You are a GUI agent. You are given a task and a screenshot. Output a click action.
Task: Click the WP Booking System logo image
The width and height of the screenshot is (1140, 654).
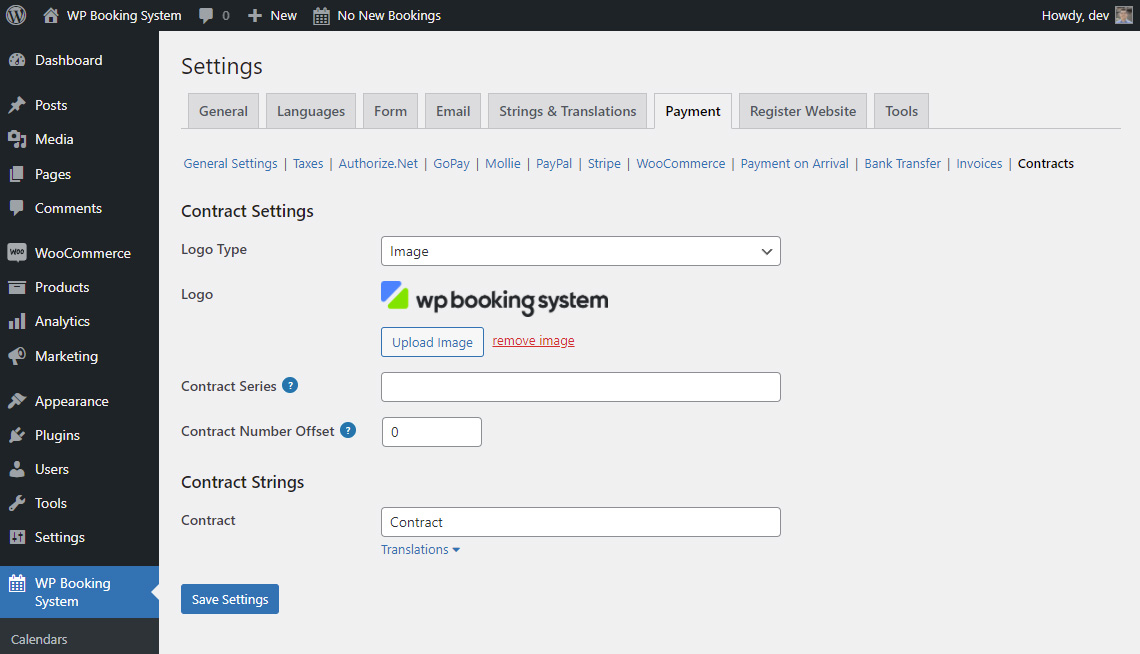(x=495, y=299)
